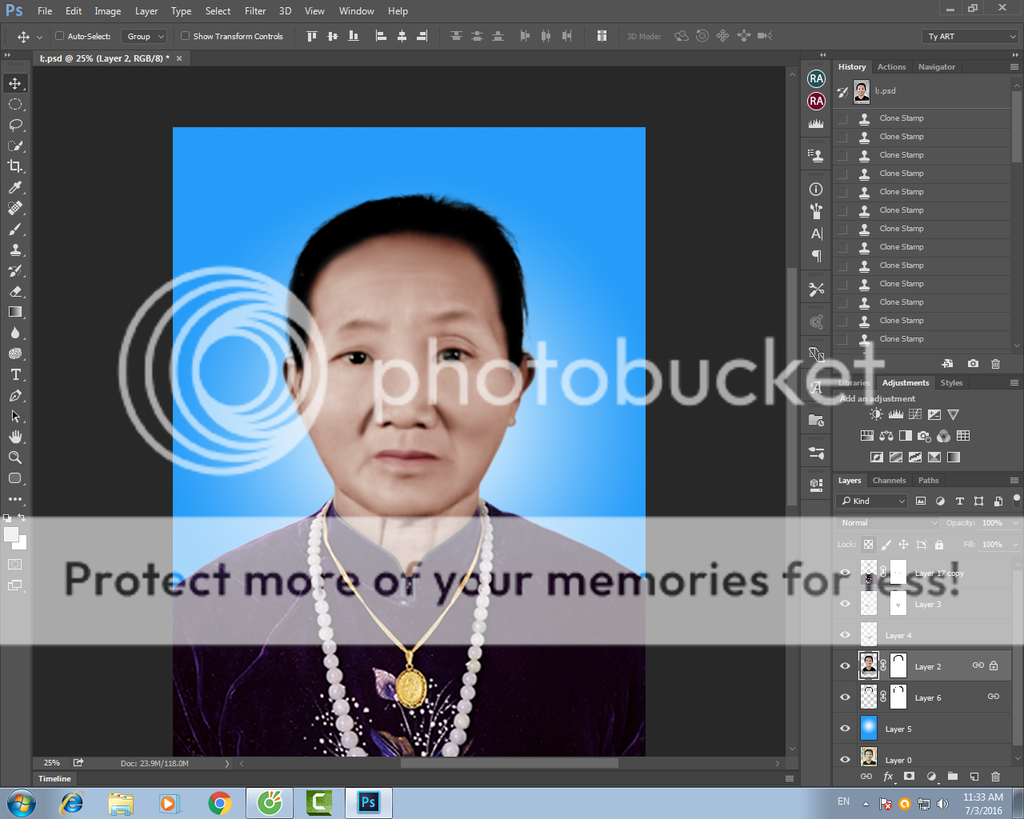Open the layer Kind filter dropdown
Viewport: 1024px width, 819px height.
tap(872, 501)
